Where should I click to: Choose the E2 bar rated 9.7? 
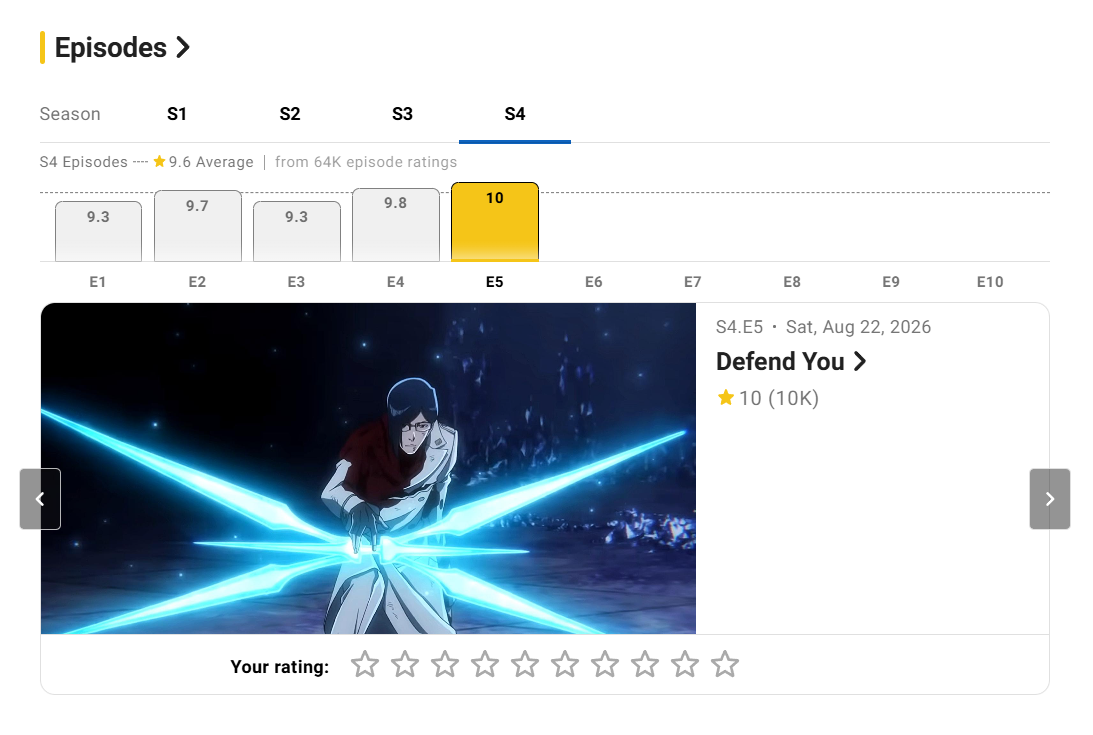198,226
